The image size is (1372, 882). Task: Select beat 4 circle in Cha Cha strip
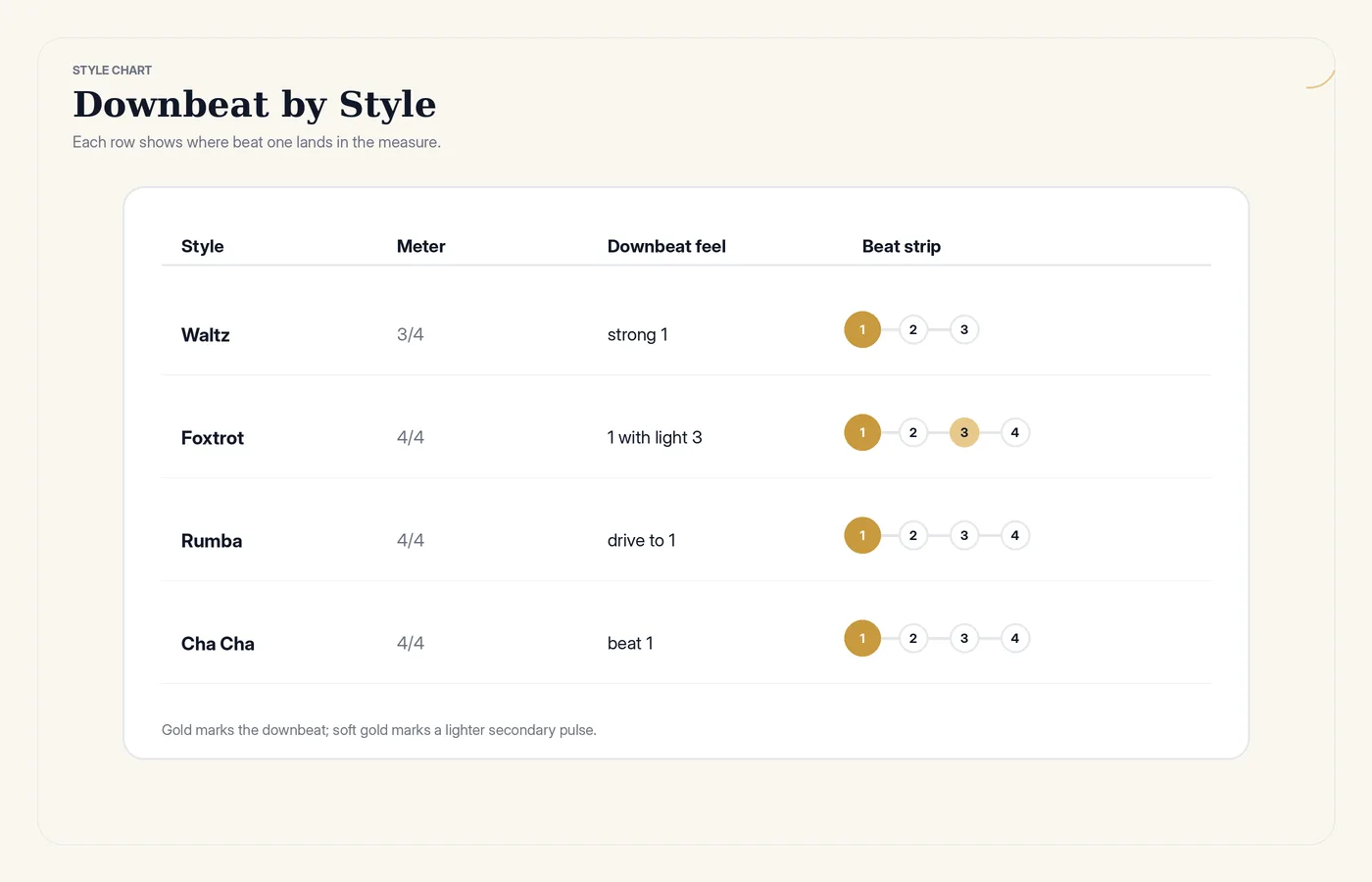1015,638
